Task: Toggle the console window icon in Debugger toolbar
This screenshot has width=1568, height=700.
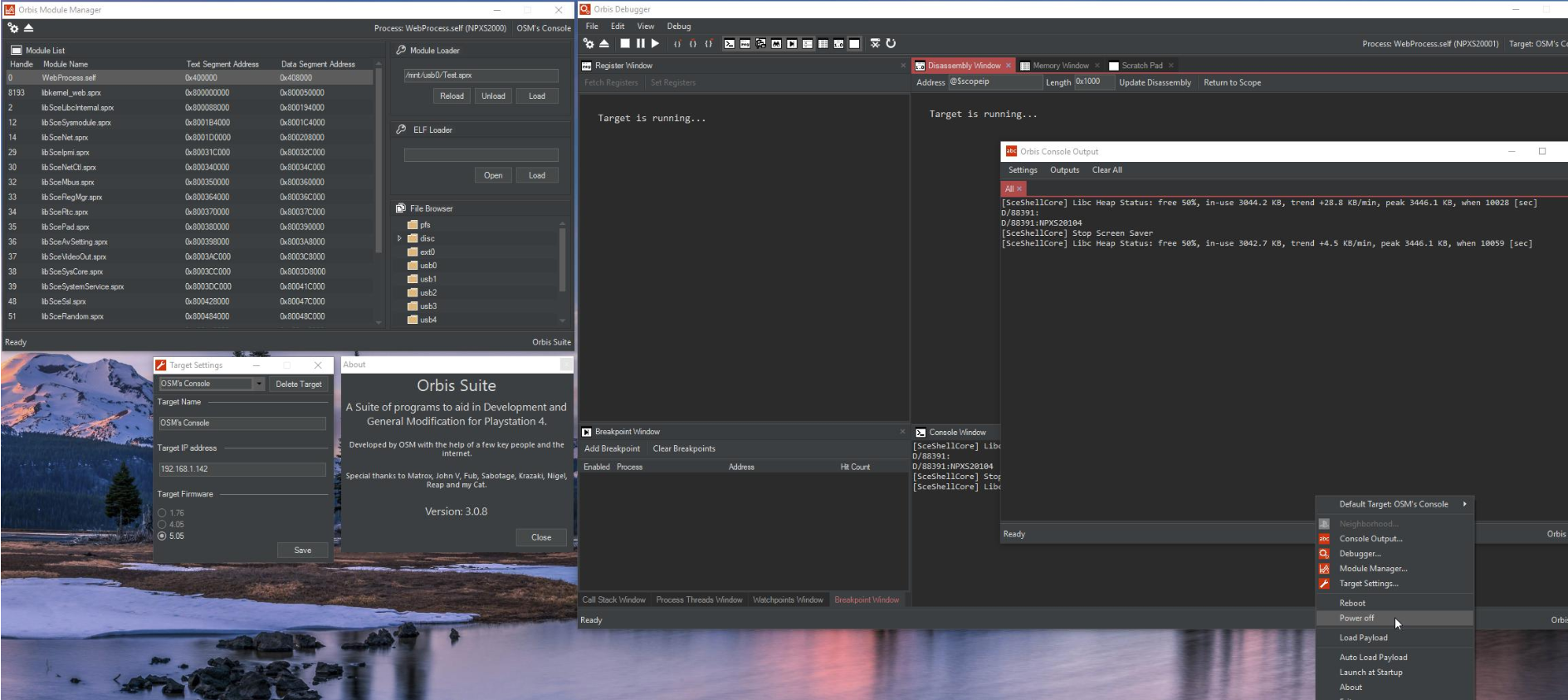Action: click(x=730, y=43)
